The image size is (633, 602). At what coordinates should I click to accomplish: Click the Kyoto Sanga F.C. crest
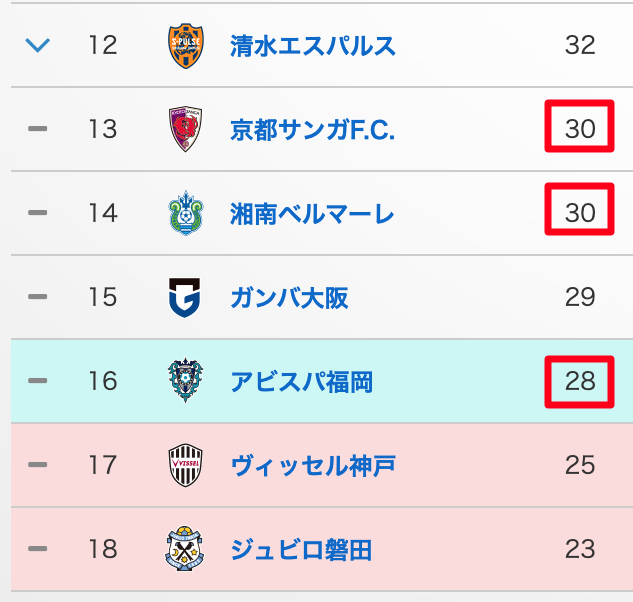click(185, 129)
